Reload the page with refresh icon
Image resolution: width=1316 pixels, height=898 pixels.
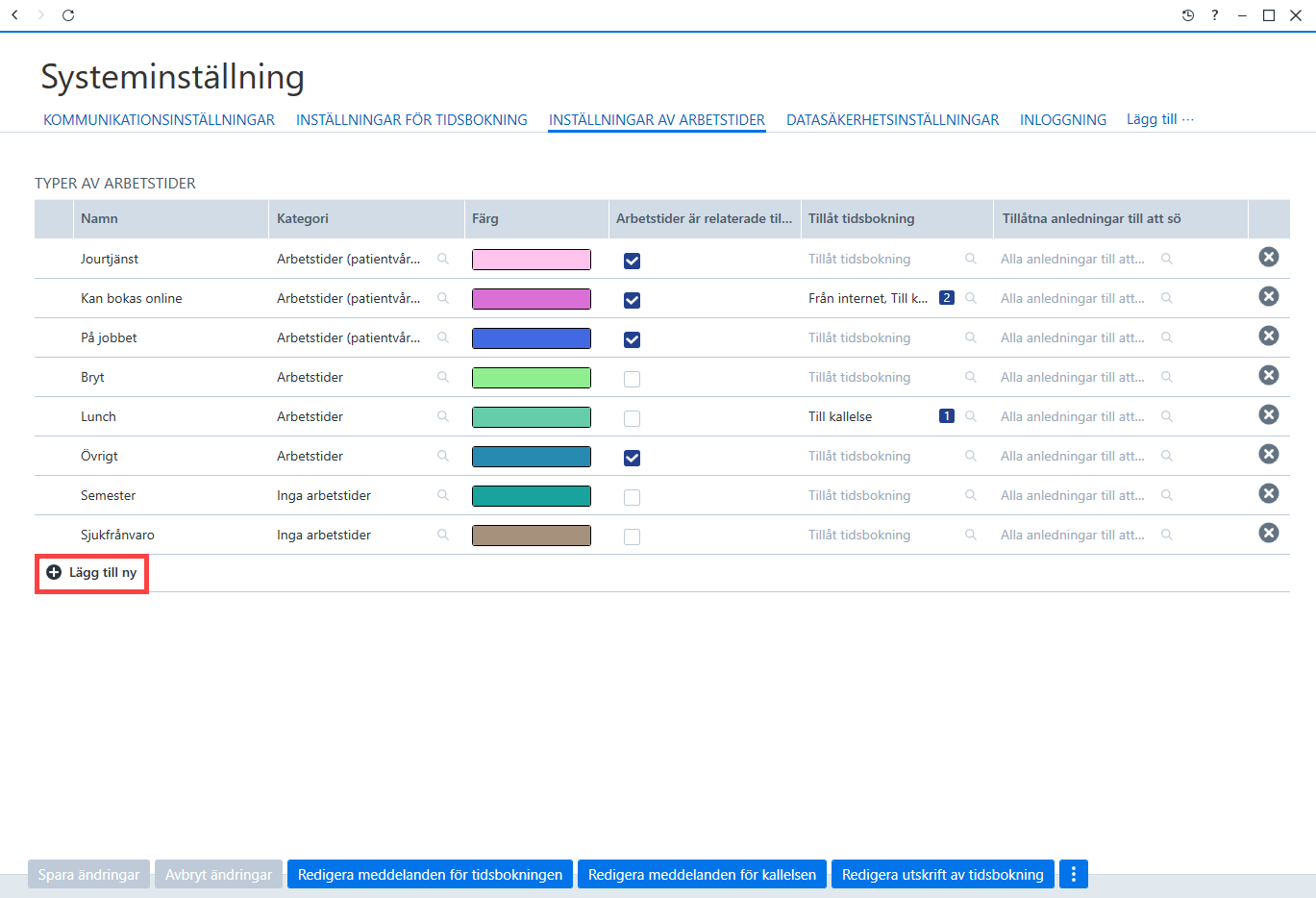(68, 15)
